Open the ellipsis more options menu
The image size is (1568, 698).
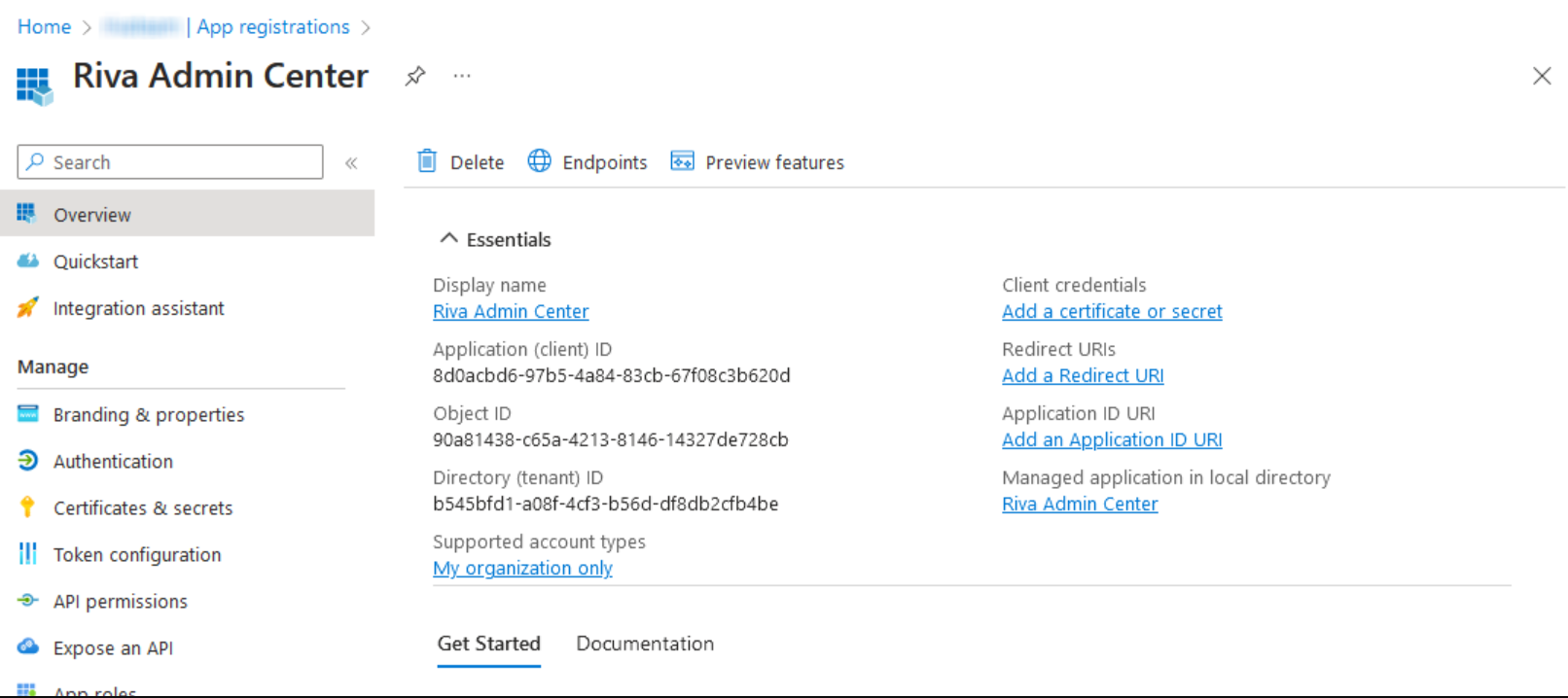pos(462,76)
